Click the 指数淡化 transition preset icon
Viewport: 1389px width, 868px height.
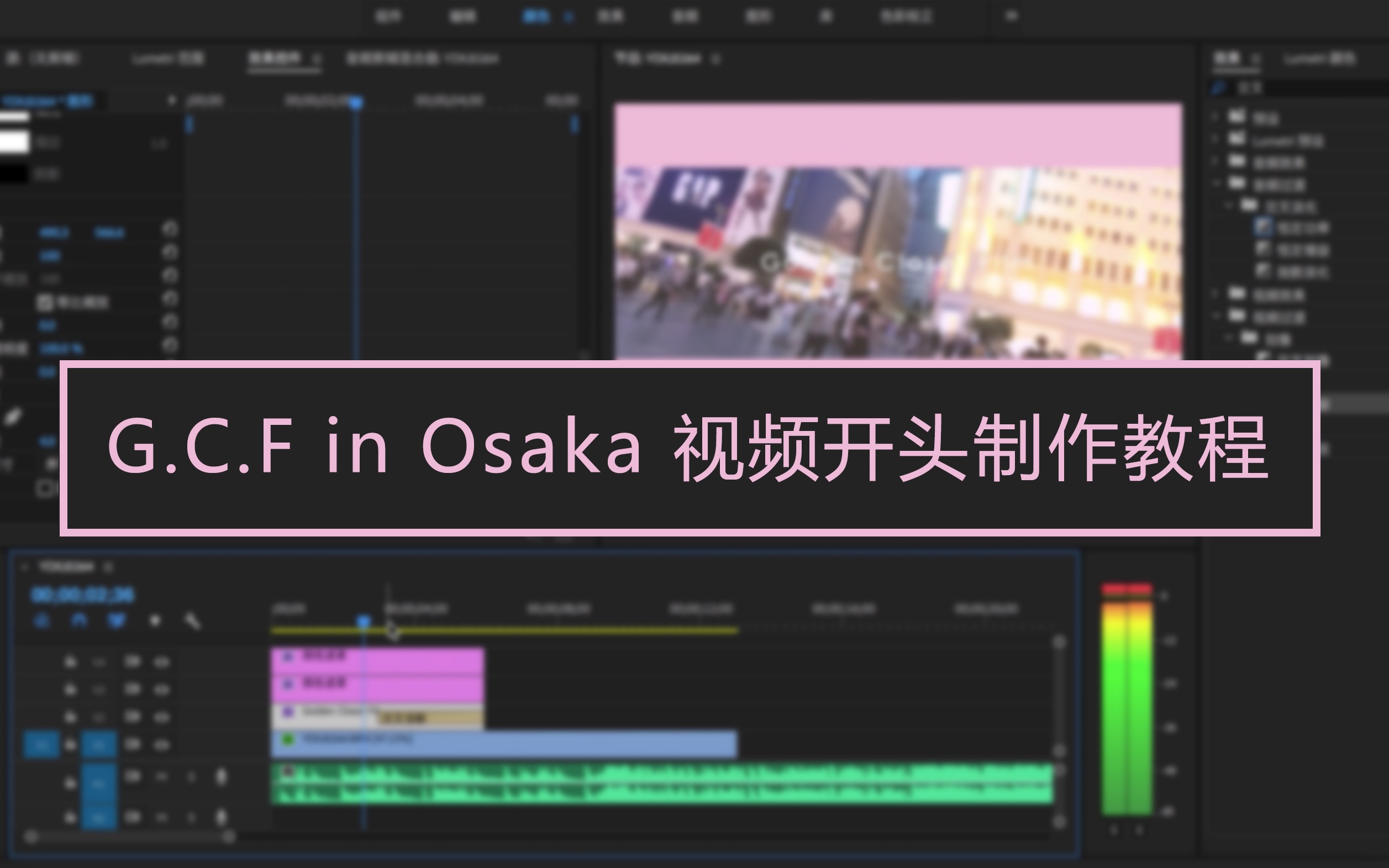[1263, 270]
